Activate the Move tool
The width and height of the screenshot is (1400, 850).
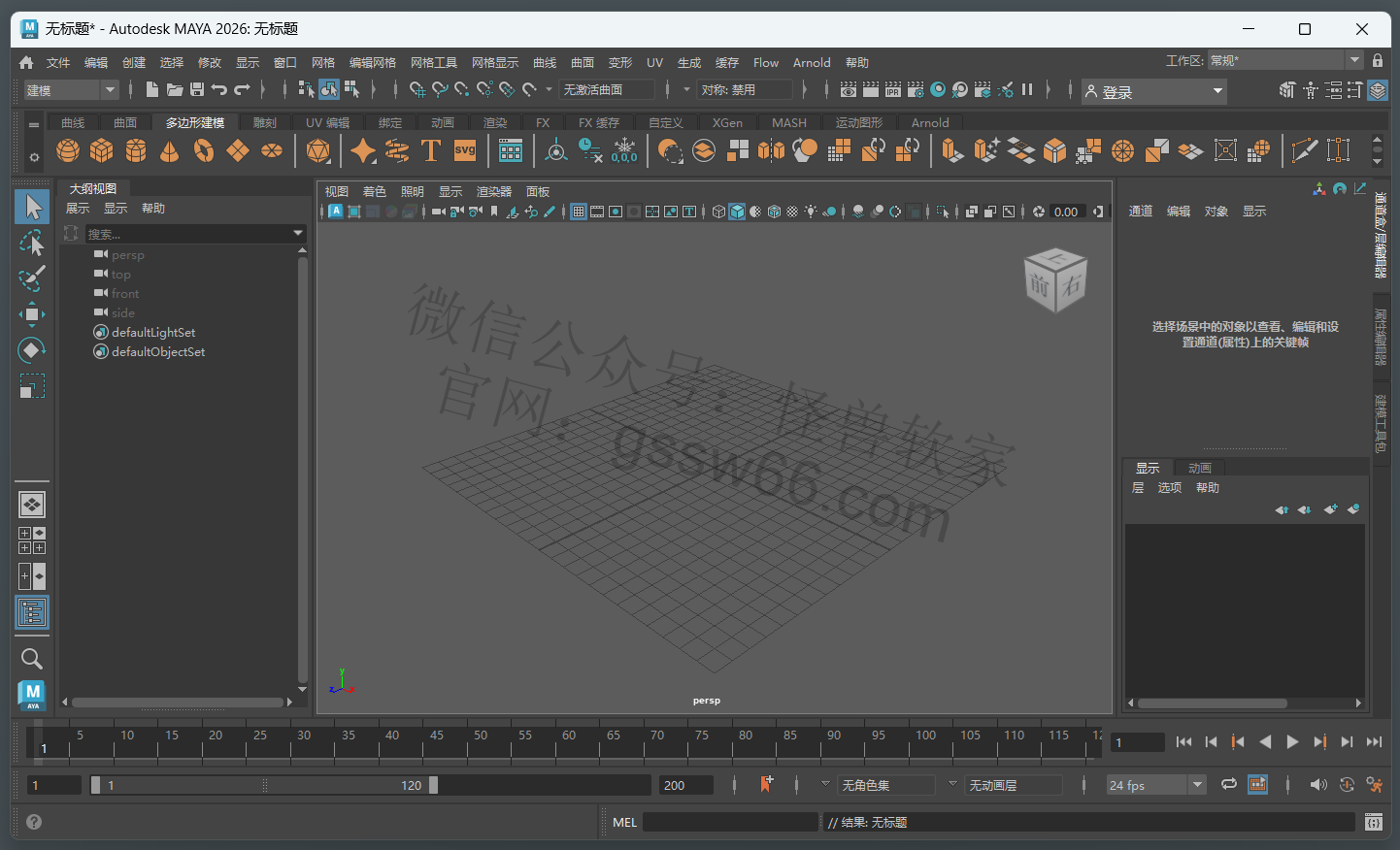pyautogui.click(x=32, y=313)
